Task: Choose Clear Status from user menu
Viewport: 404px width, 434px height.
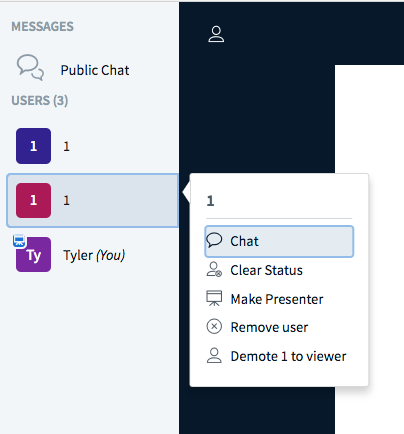Action: click(279, 270)
